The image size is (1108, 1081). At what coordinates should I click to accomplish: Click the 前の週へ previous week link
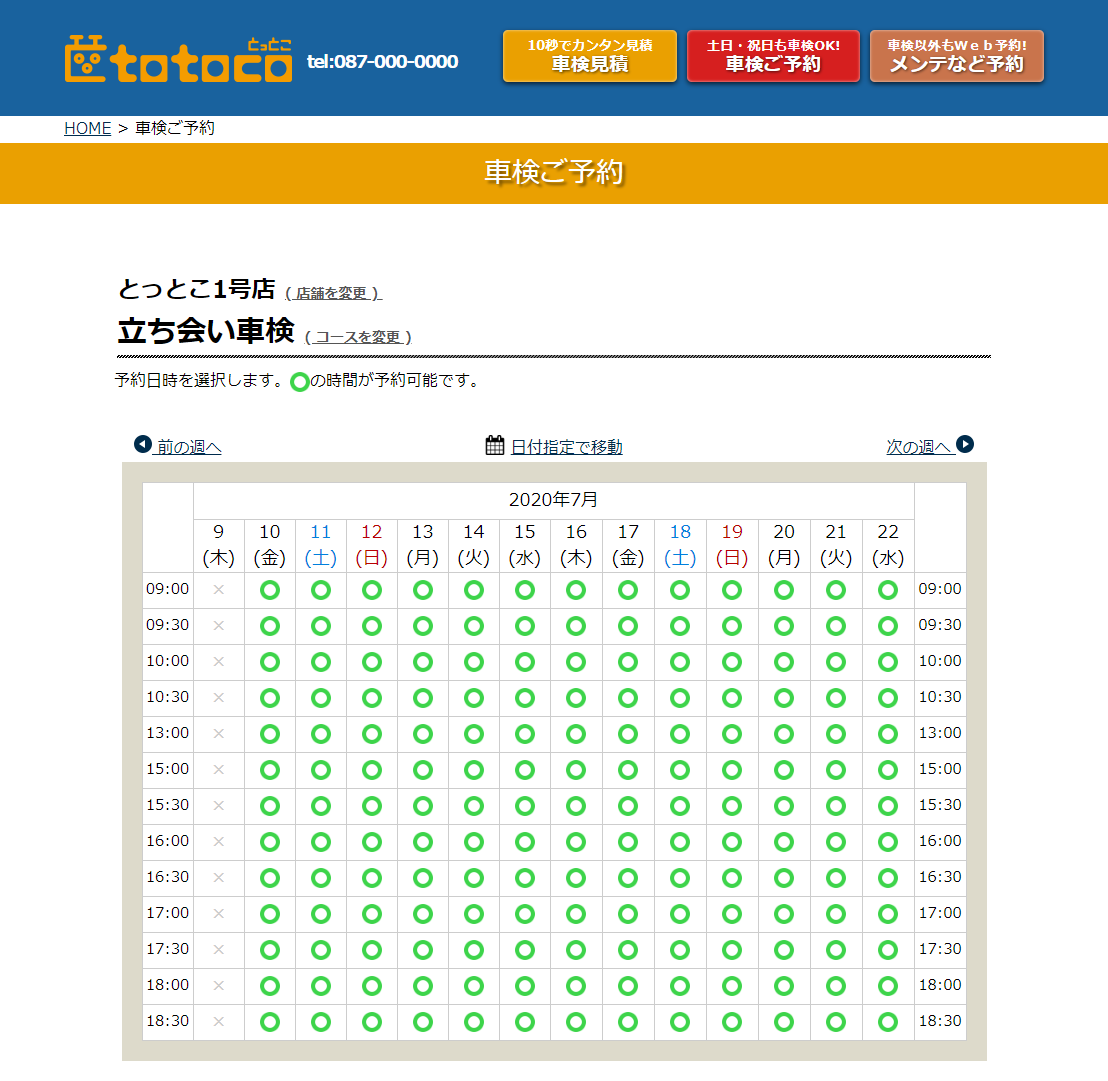point(188,447)
